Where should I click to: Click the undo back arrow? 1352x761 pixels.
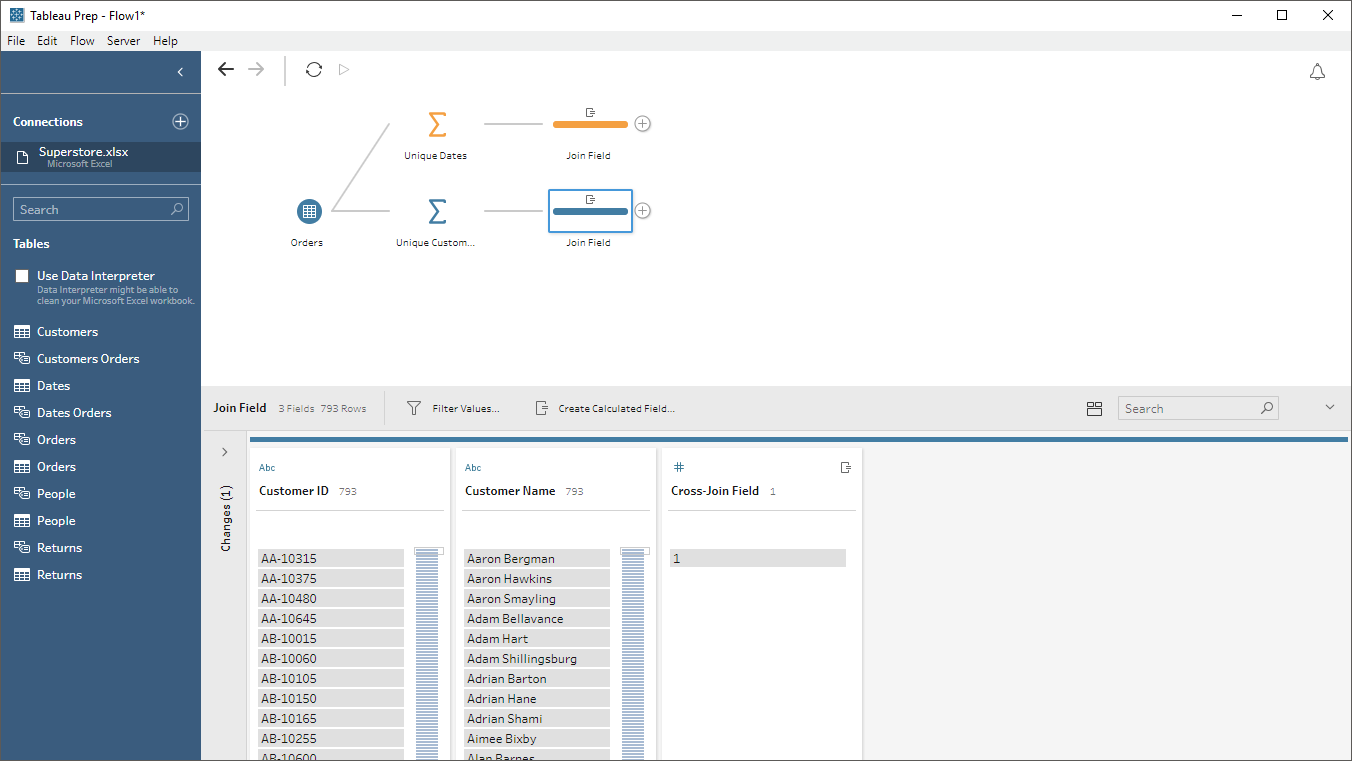(226, 69)
